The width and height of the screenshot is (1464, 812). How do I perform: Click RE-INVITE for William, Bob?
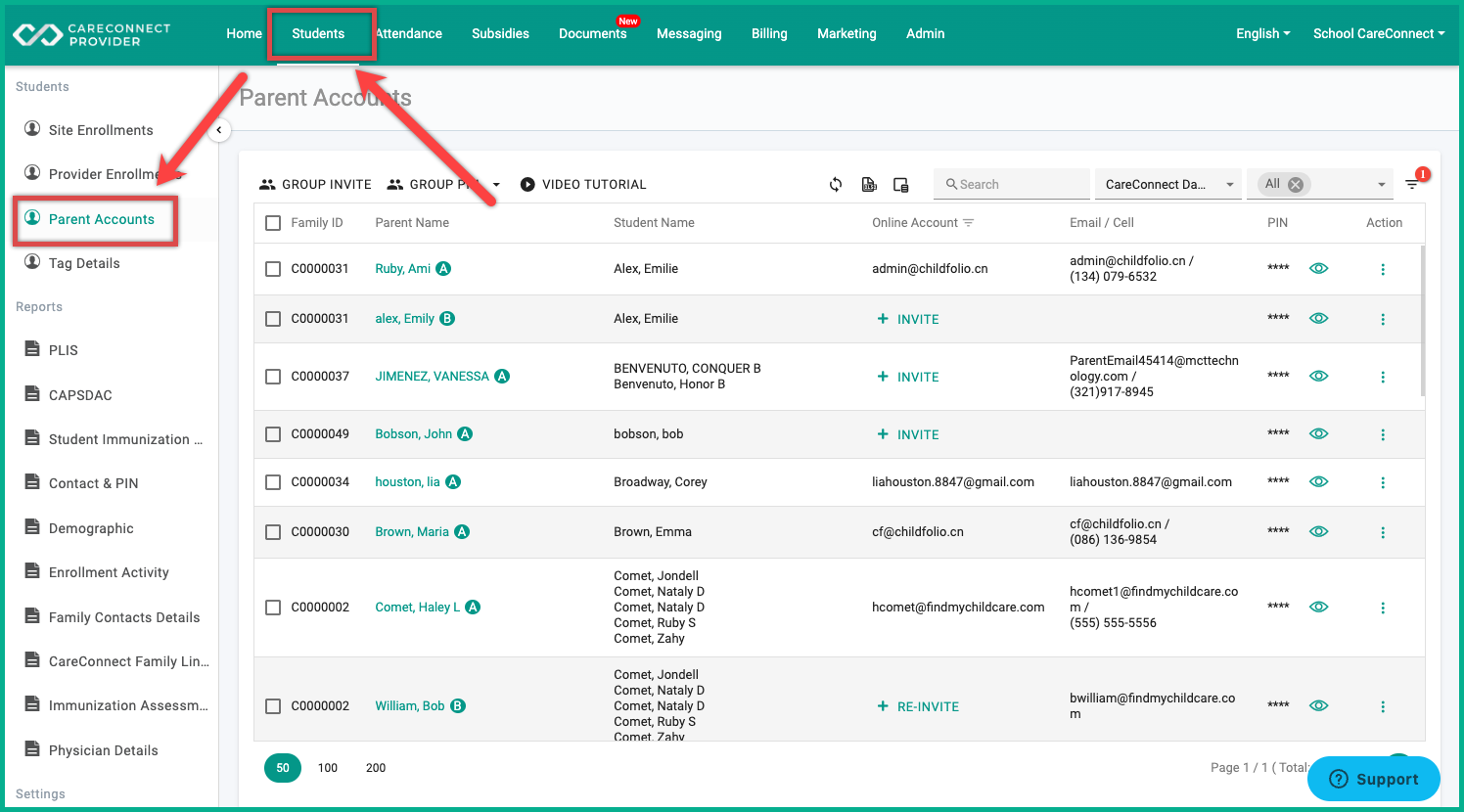(x=918, y=706)
